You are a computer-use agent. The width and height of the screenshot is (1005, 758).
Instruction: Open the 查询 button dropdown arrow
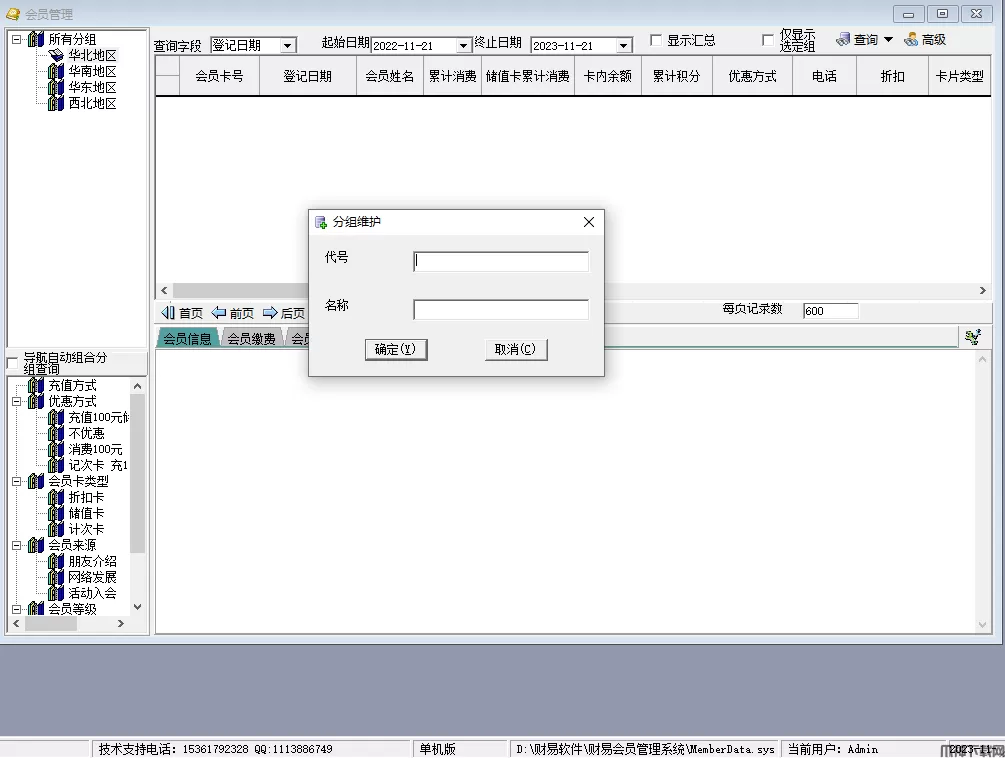888,40
